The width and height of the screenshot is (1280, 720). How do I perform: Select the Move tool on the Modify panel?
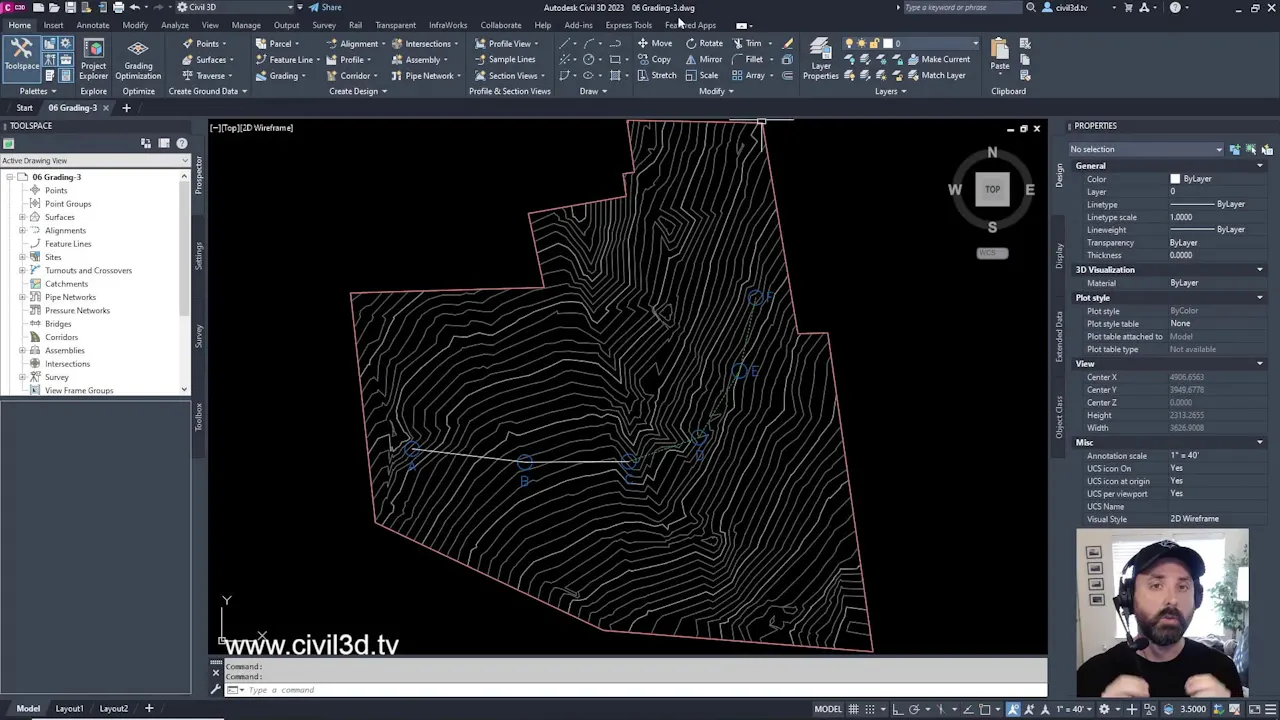(x=661, y=43)
